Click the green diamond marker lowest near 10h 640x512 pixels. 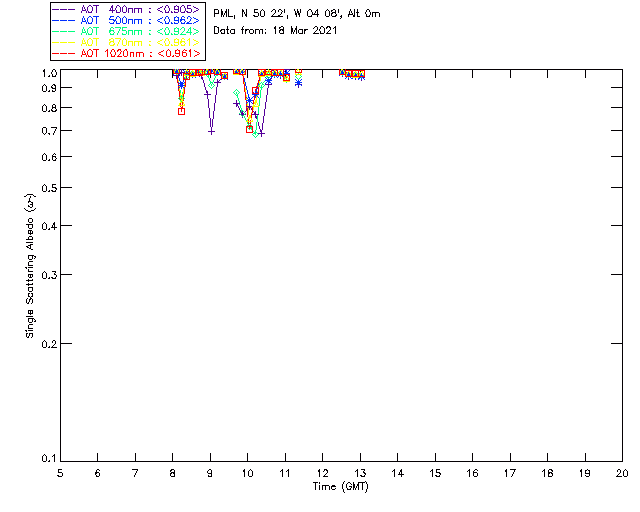pyautogui.click(x=256, y=134)
